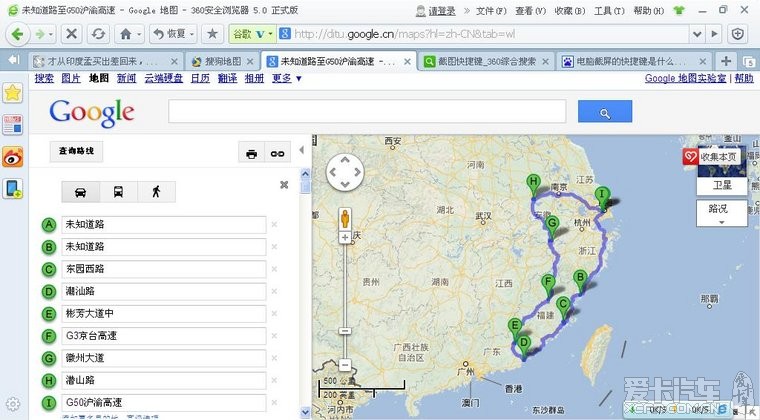
Task: Switch to the 截图快捷键_360综合搜索 tab
Action: (486, 62)
